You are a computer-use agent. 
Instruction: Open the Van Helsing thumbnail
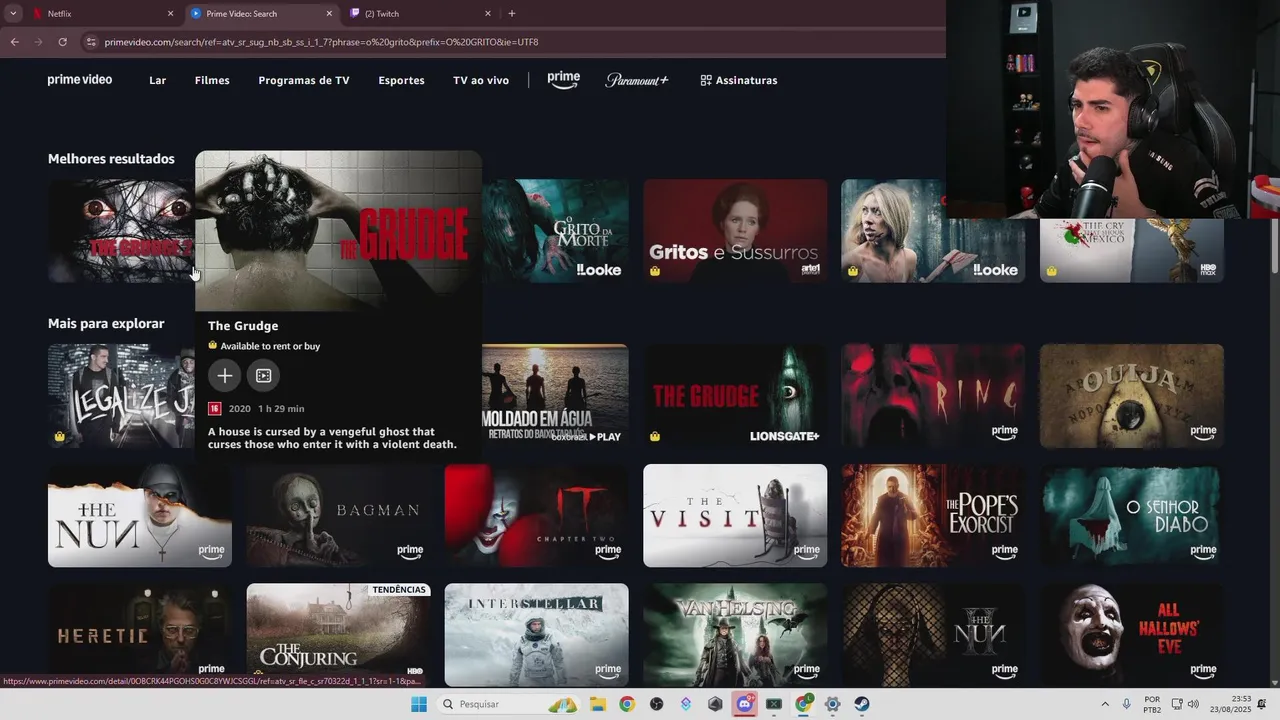coord(735,635)
